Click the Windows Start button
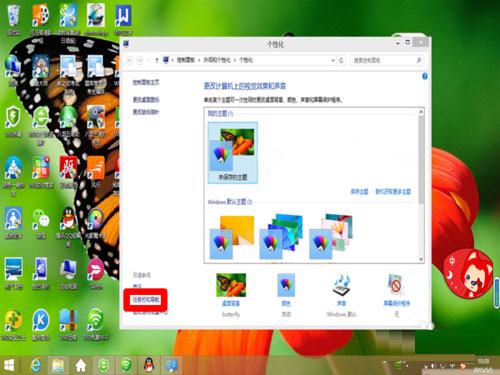Screen dimensions: 500x375 (x=9, y=366)
